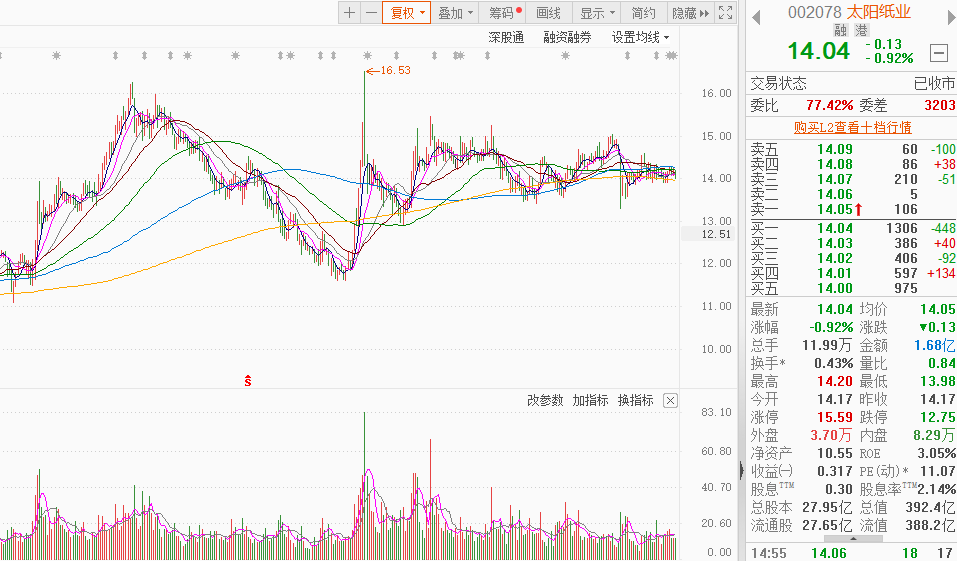Click 换指标 to switch indicator
The width and height of the screenshot is (957, 561).
(635, 400)
